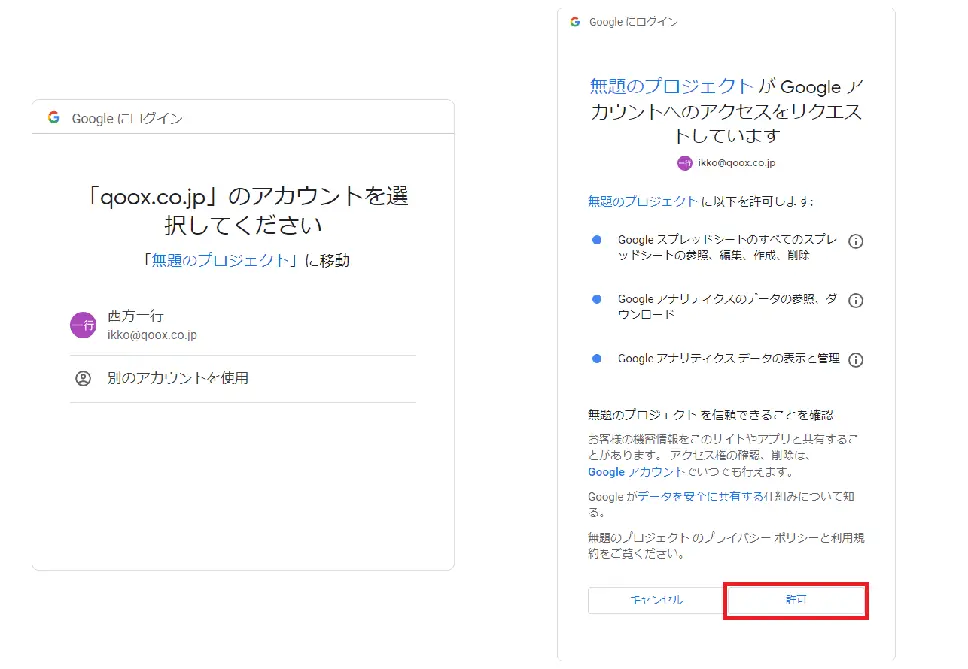
Task: Open the Google アカウント link
Action: coord(636,472)
